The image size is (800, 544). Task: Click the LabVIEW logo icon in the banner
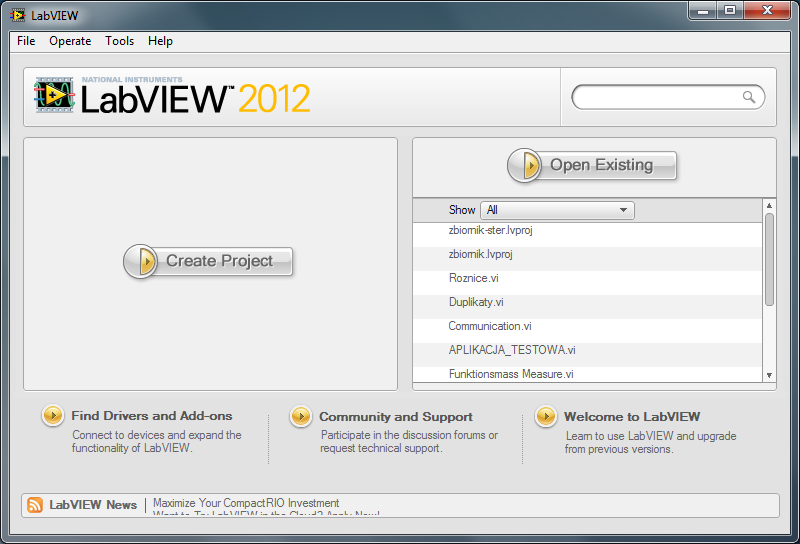tap(54, 95)
